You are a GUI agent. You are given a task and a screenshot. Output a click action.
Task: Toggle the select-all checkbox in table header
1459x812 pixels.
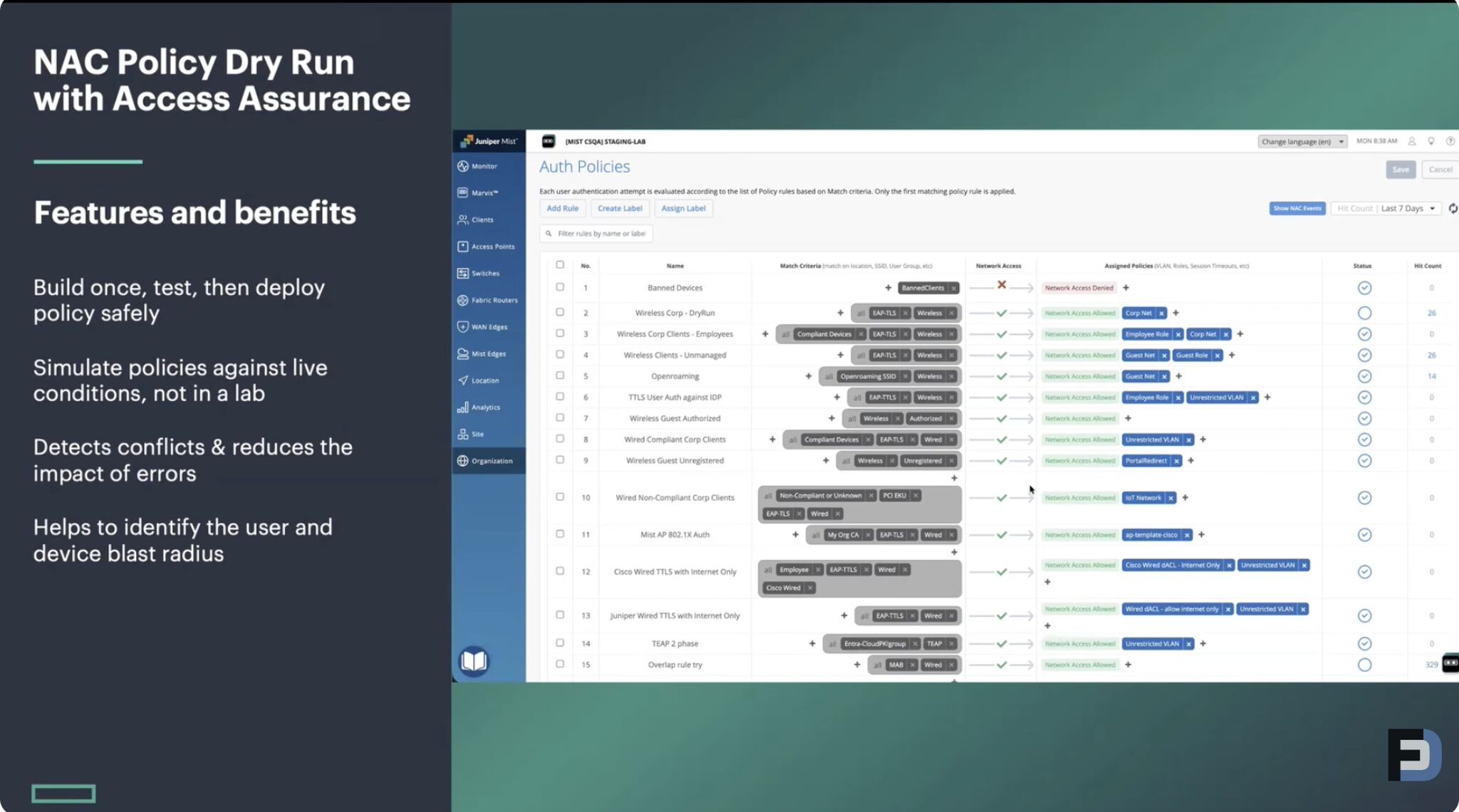560,265
